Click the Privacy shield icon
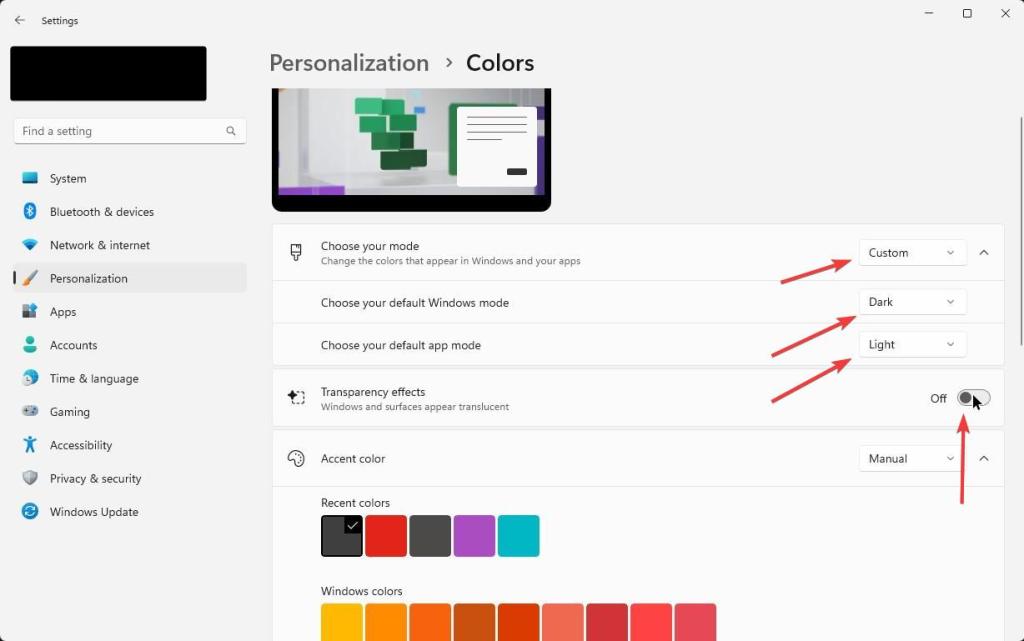The width and height of the screenshot is (1024, 641). point(30,478)
